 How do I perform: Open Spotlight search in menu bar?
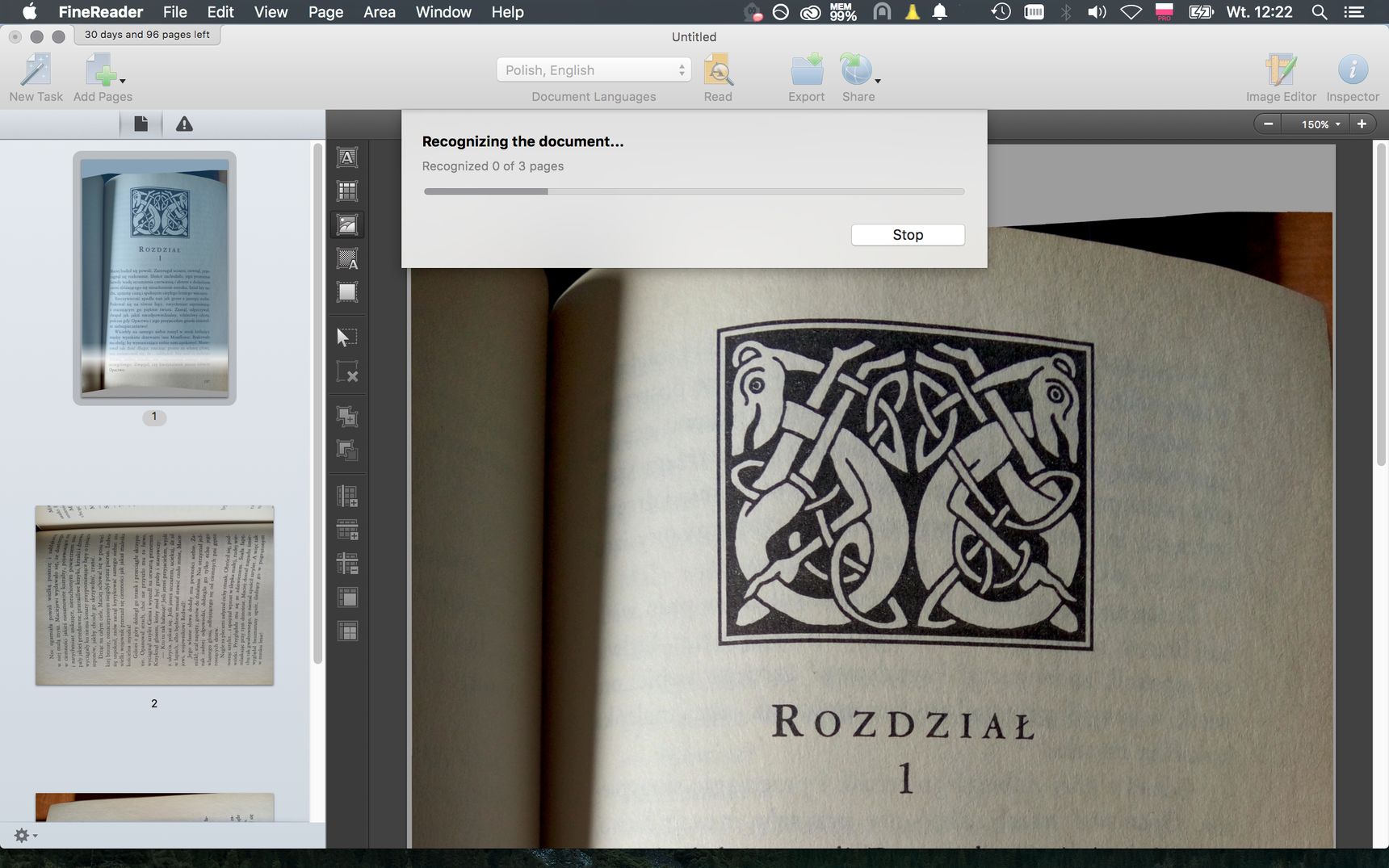click(x=1320, y=12)
